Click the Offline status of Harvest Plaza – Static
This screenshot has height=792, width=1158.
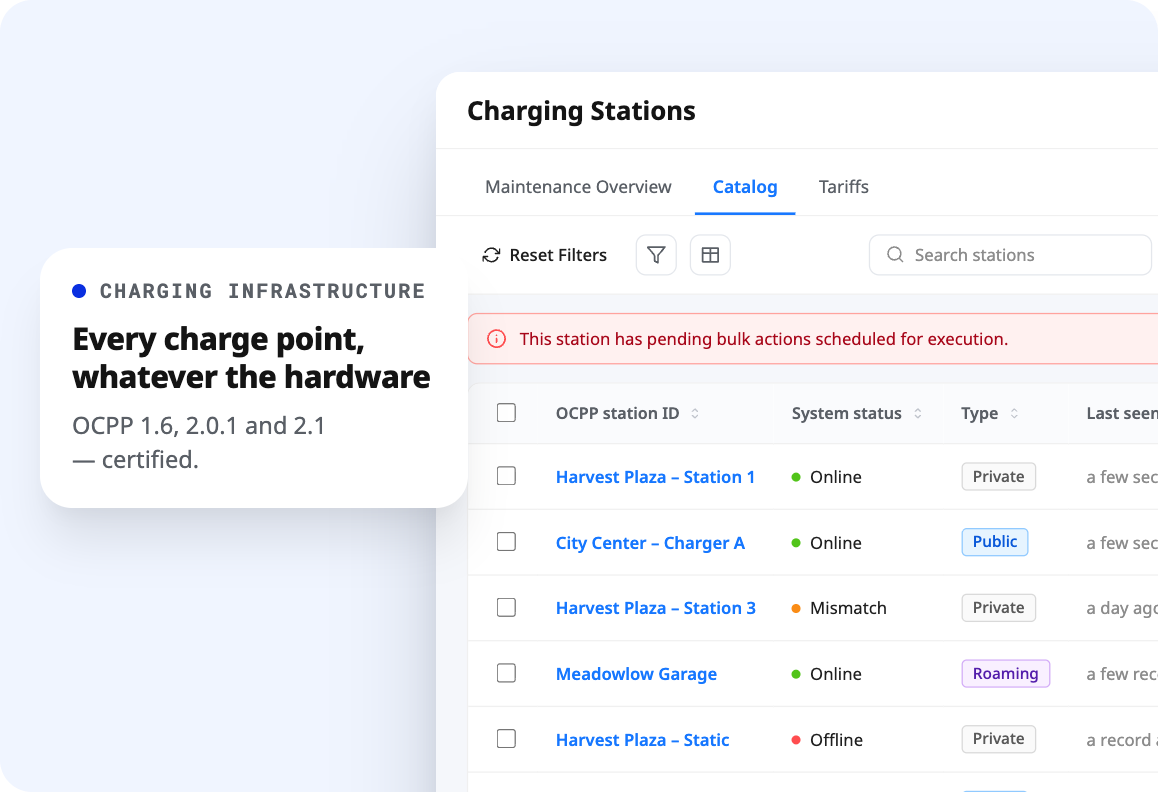pos(827,740)
